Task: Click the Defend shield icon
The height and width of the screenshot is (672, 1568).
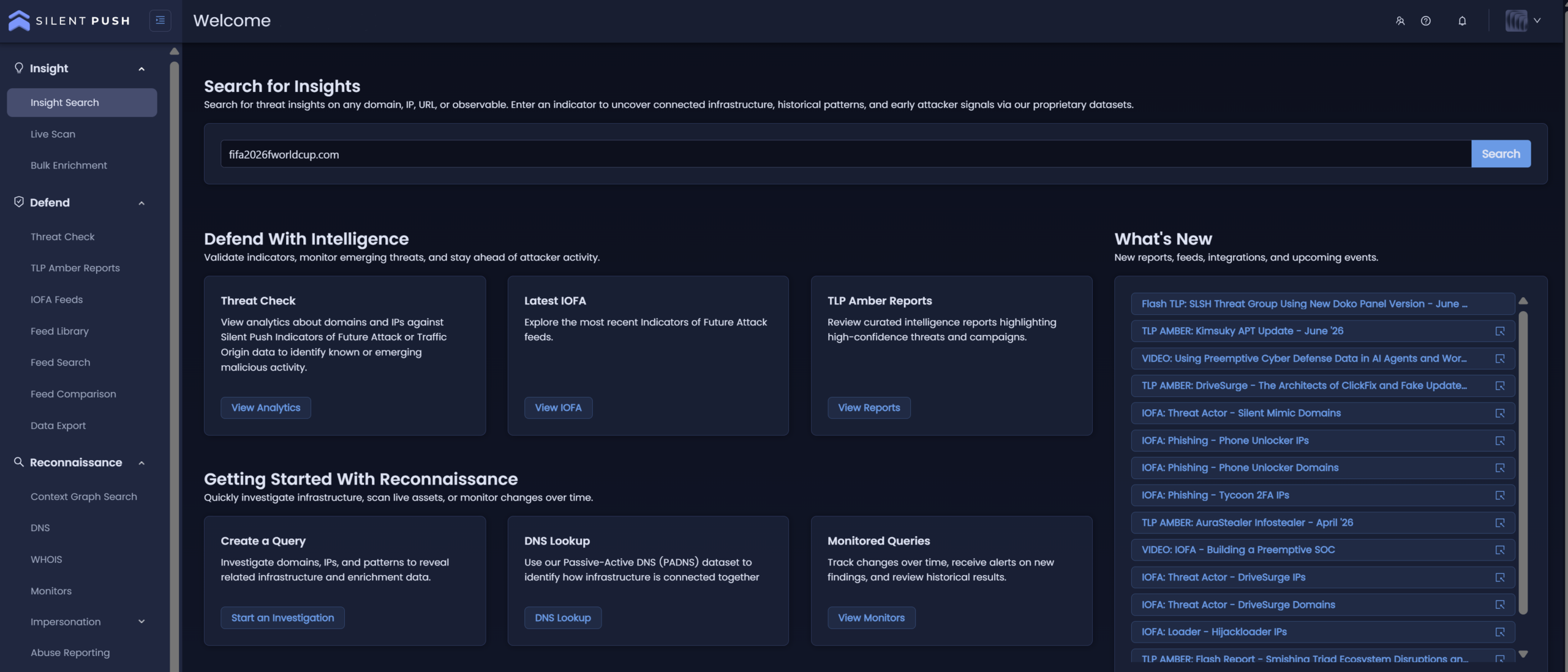Action: [x=19, y=202]
